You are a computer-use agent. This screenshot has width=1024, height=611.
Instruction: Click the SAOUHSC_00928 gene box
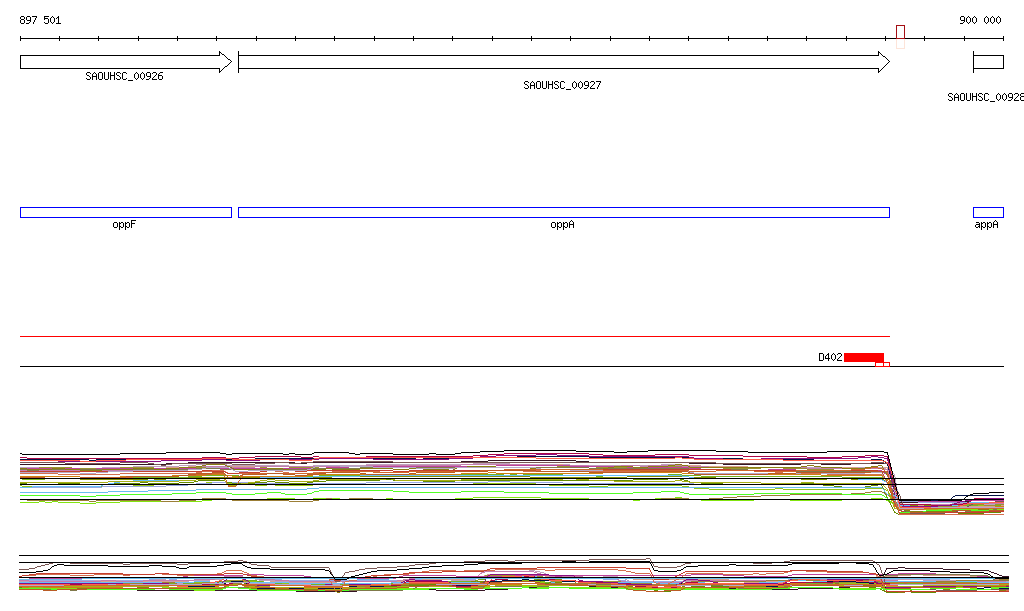pos(988,62)
